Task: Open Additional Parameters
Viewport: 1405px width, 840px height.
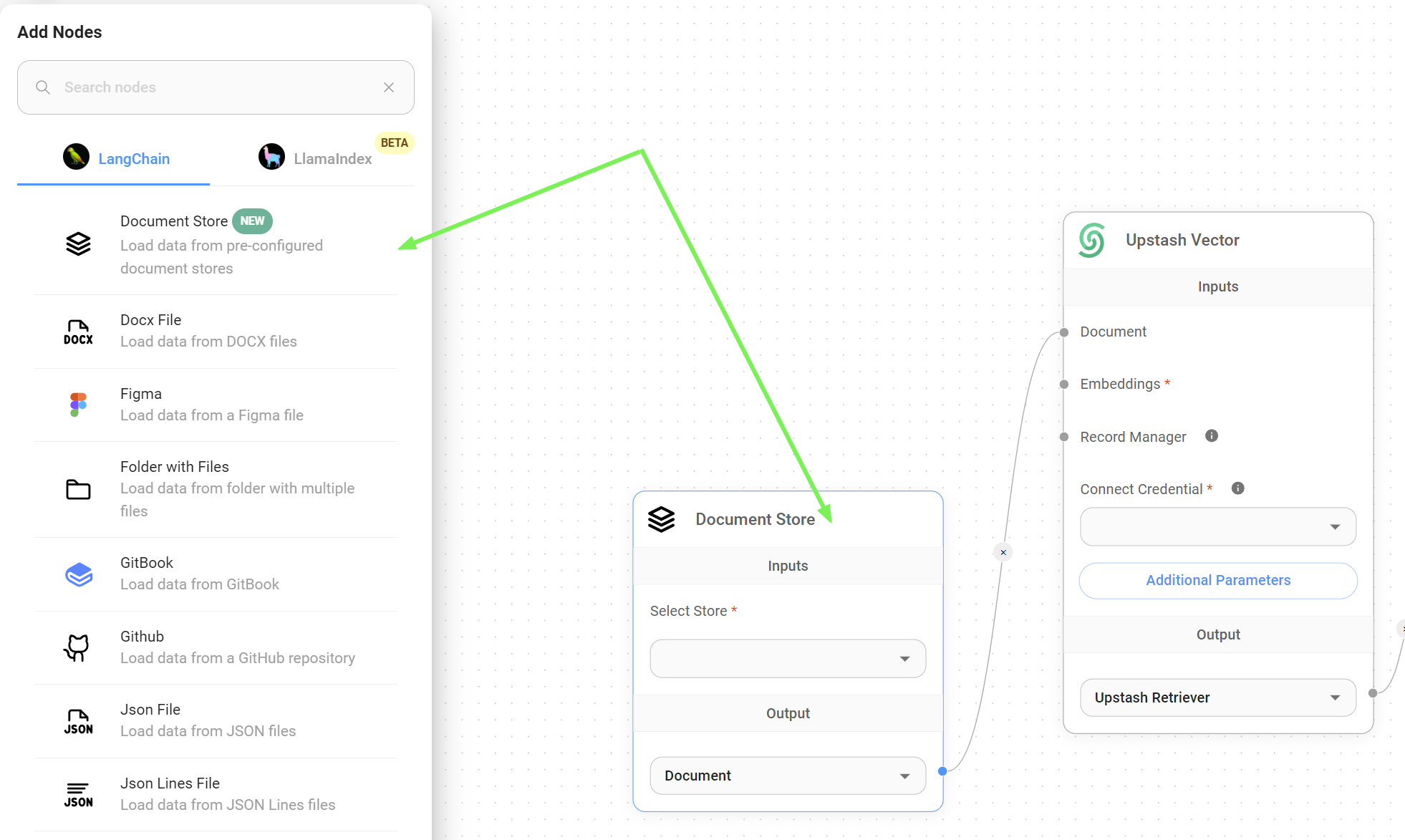Action: [1217, 580]
